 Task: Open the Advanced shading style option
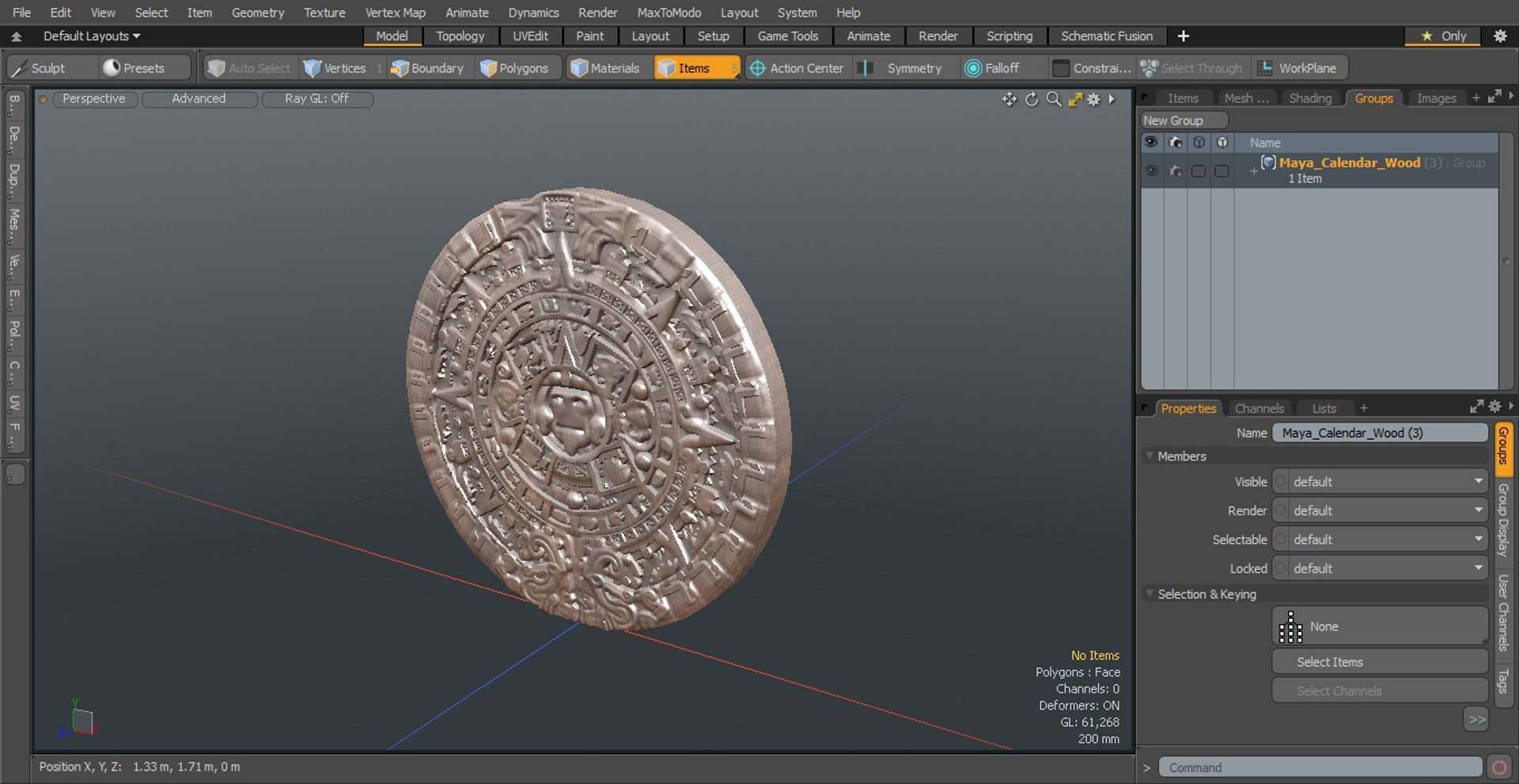199,99
